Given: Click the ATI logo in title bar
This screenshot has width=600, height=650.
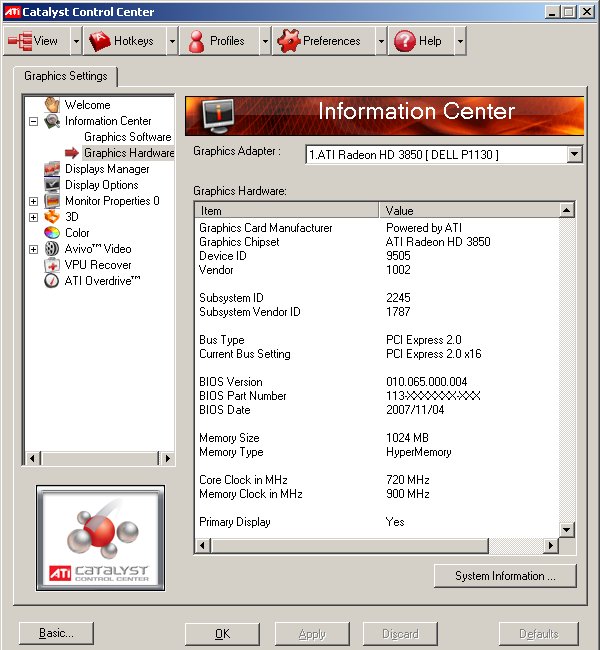Looking at the screenshot, I should point(12,12).
